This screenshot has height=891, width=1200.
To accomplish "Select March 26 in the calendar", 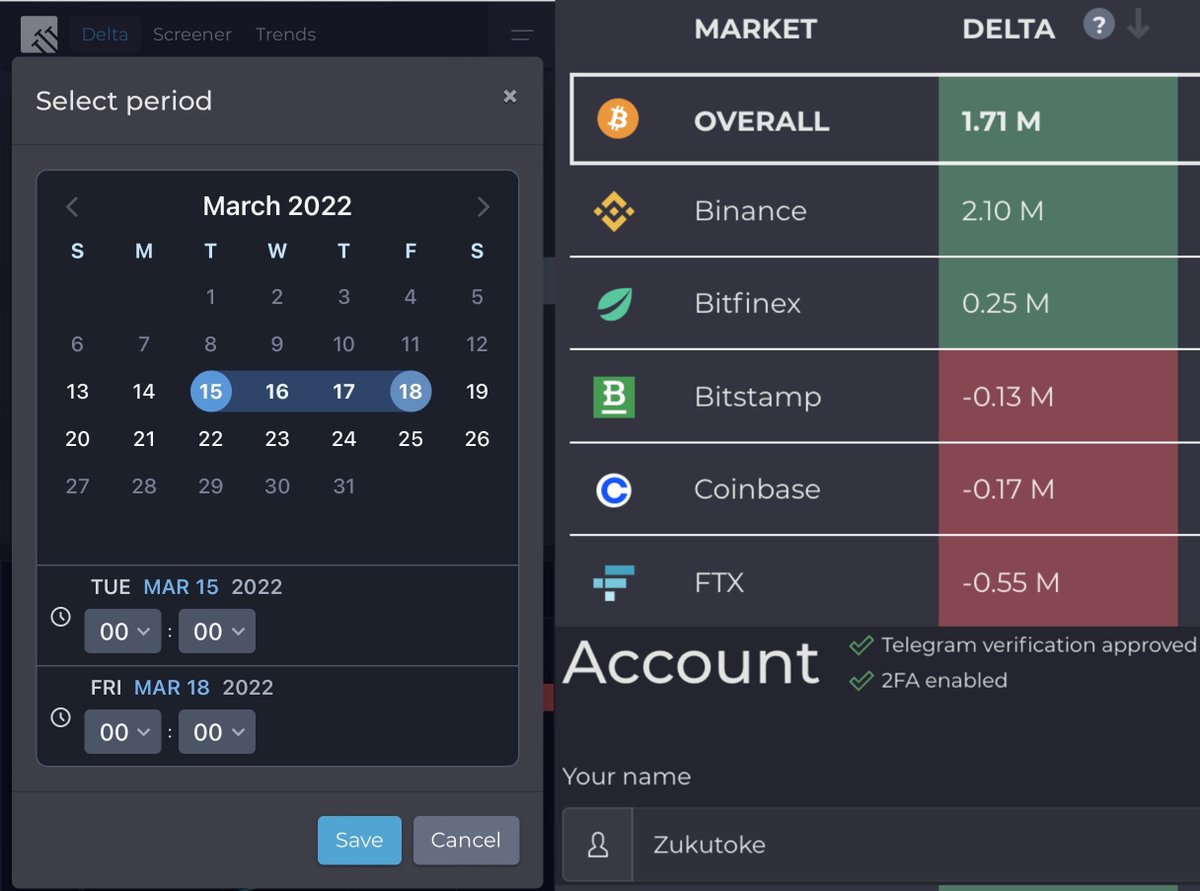I will (x=477, y=438).
